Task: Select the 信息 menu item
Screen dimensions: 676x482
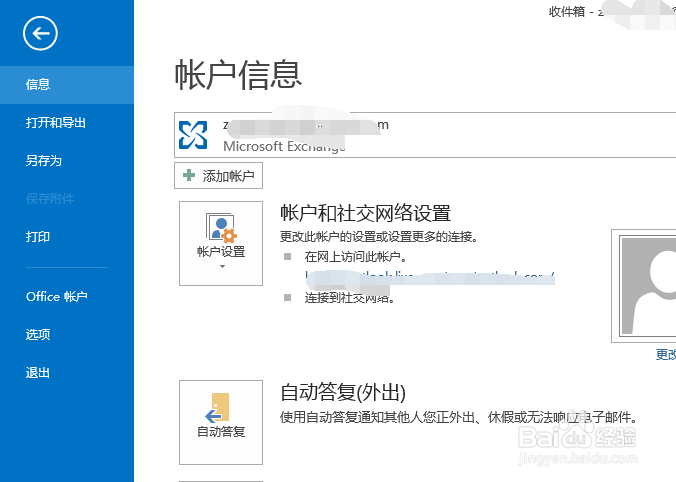Action: pos(67,85)
